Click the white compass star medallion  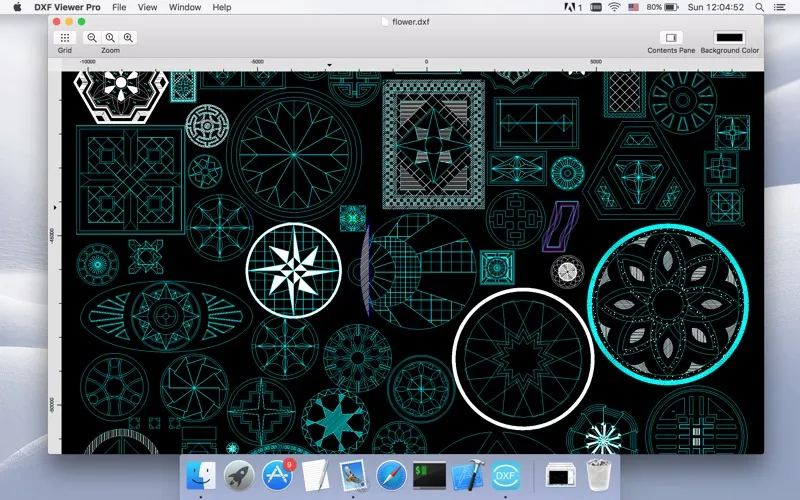[294, 270]
